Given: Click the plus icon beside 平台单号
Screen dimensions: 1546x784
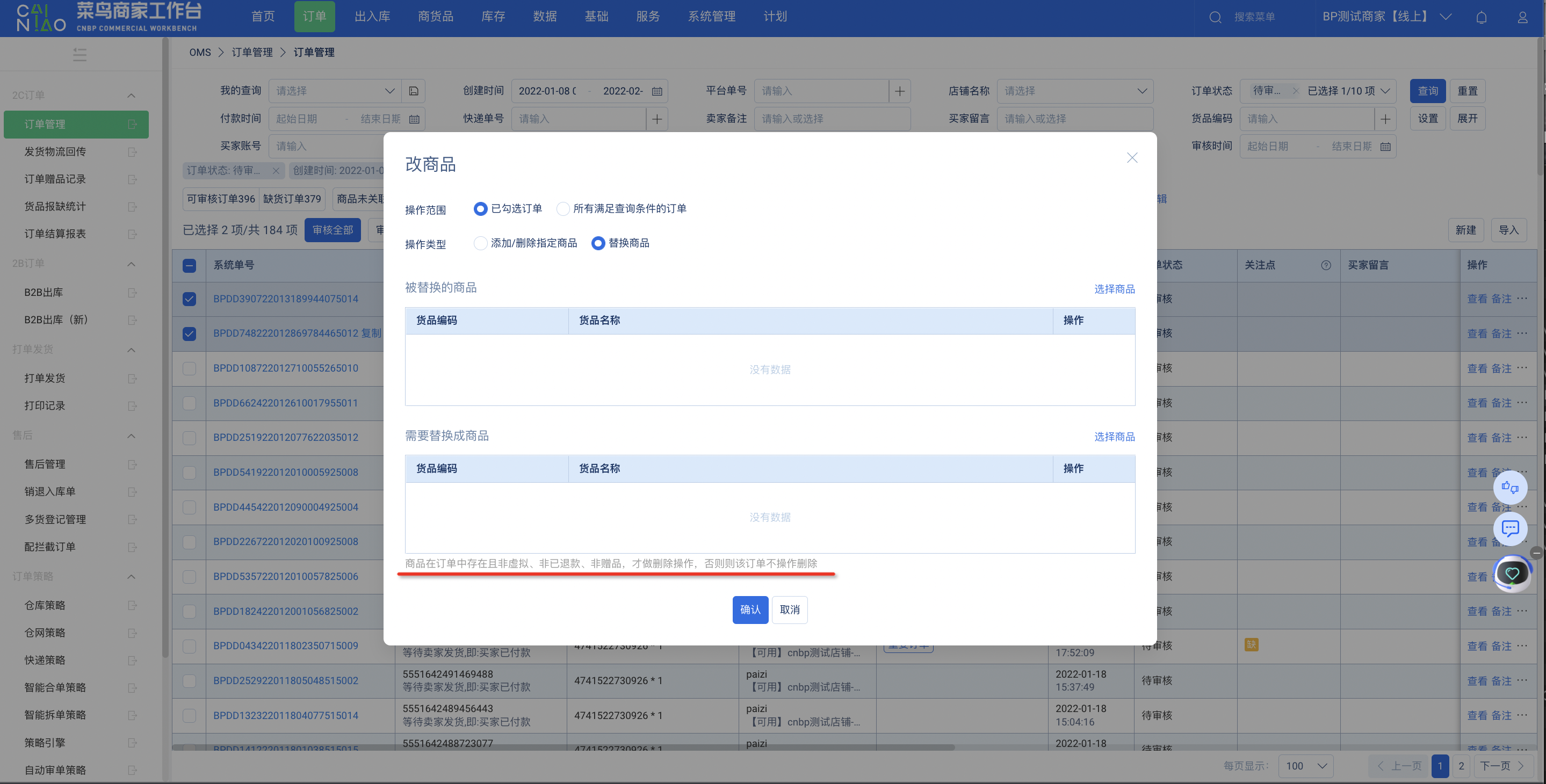Looking at the screenshot, I should 900,91.
